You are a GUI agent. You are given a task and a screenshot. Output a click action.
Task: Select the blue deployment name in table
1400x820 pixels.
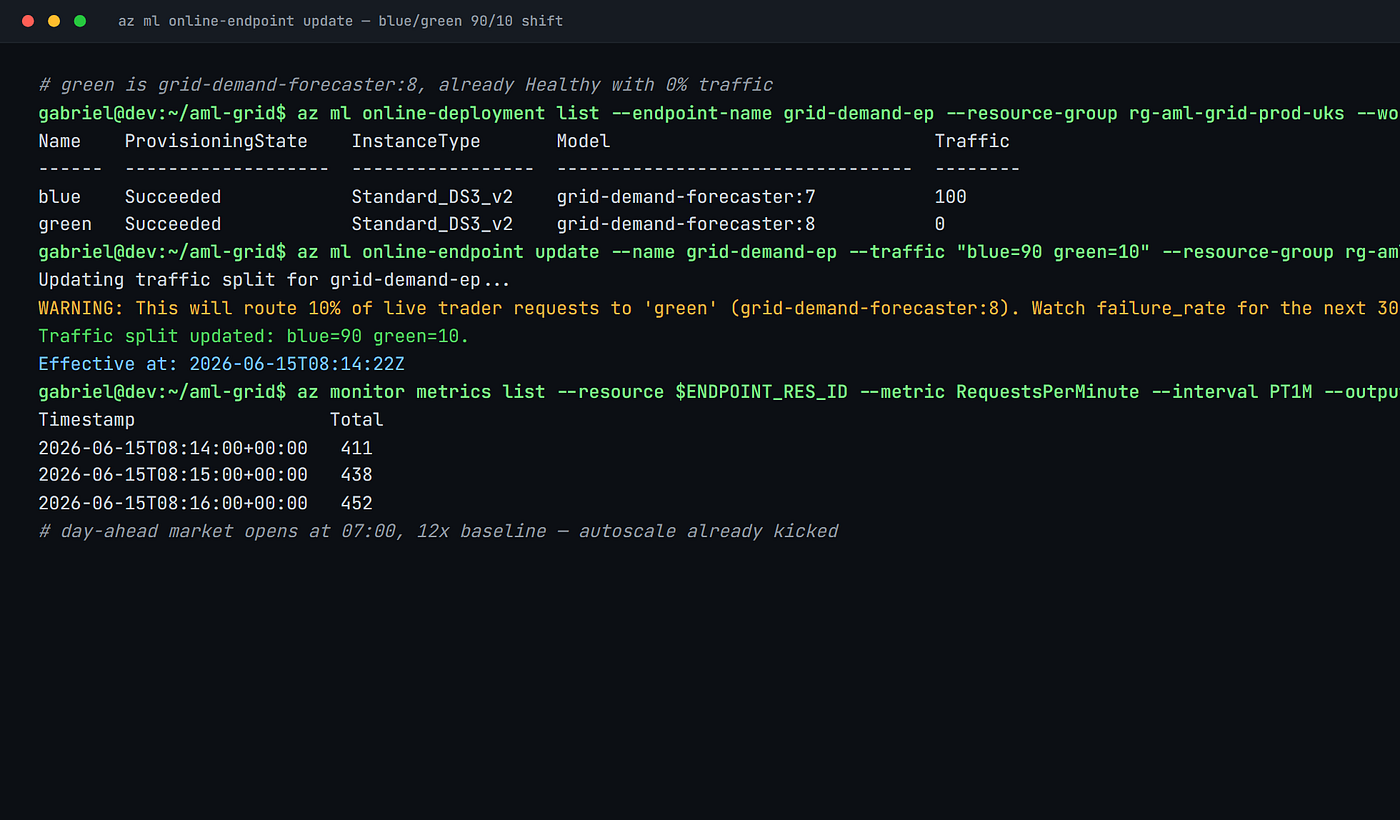coord(60,197)
